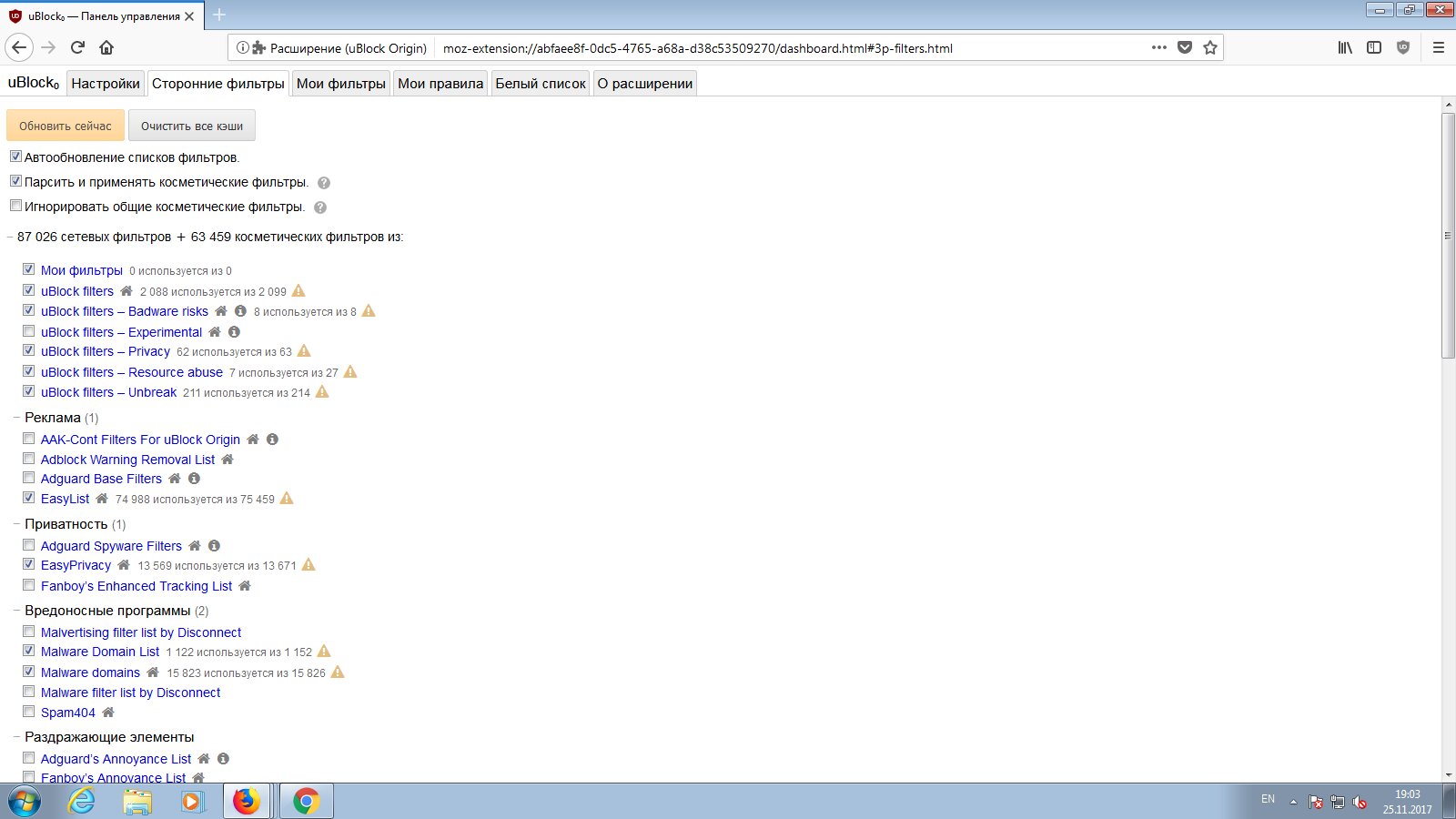Enable Spam404 filter list checkbox
The width and height of the screenshot is (1456, 819).
(x=29, y=712)
